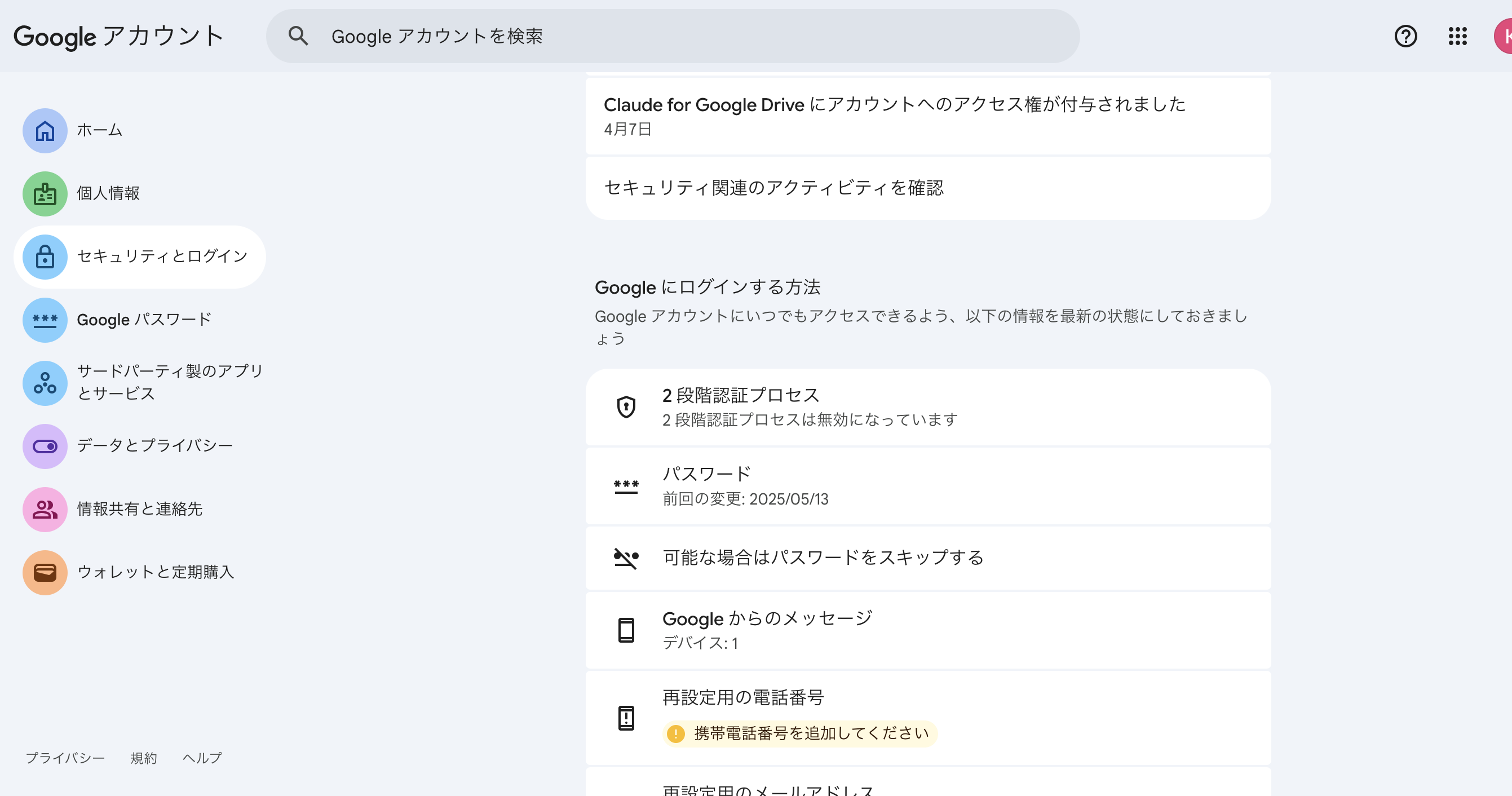Open the Google からのメッセージ row
Viewport: 1512px width, 796px height.
coord(928,630)
